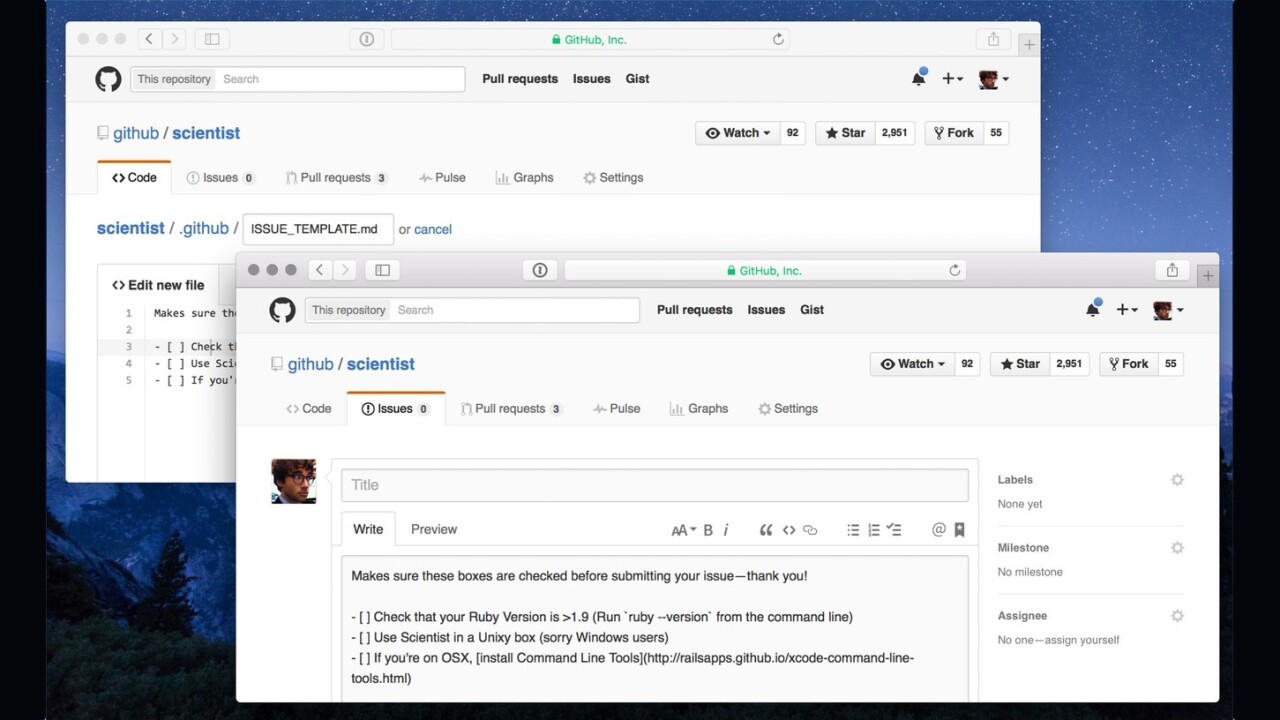Viewport: 1280px width, 720px height.
Task: Insert a blockquote in the issue body
Action: coord(766,530)
